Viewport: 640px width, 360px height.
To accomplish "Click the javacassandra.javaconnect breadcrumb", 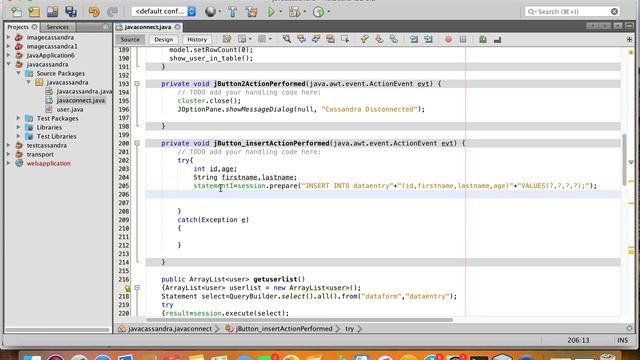I will tap(170, 329).
